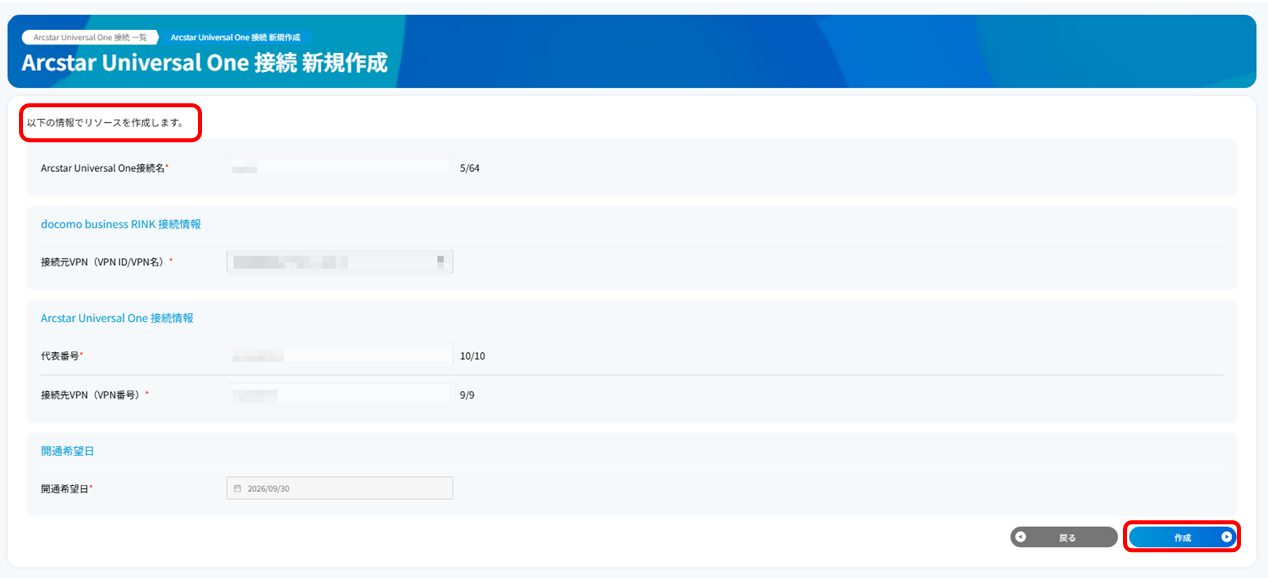Click the 接続元VPN (VPN ID/VPN名) label
1268x578 pixels.
(x=107, y=262)
